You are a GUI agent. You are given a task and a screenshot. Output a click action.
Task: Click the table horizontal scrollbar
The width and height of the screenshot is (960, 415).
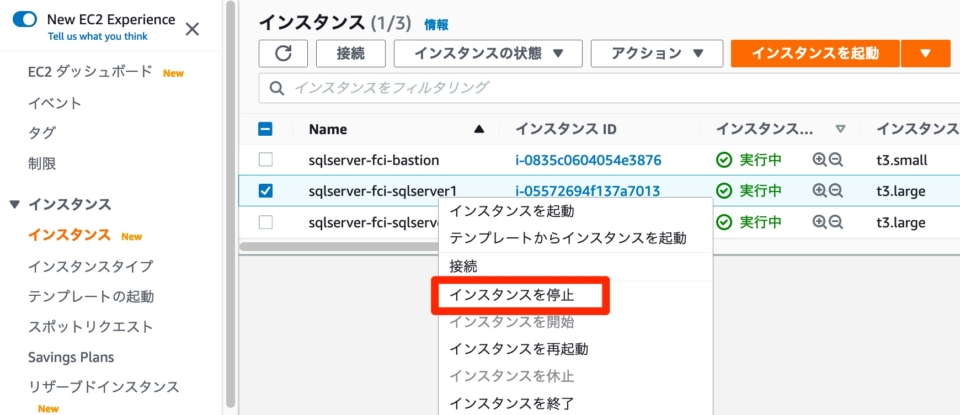(340, 247)
